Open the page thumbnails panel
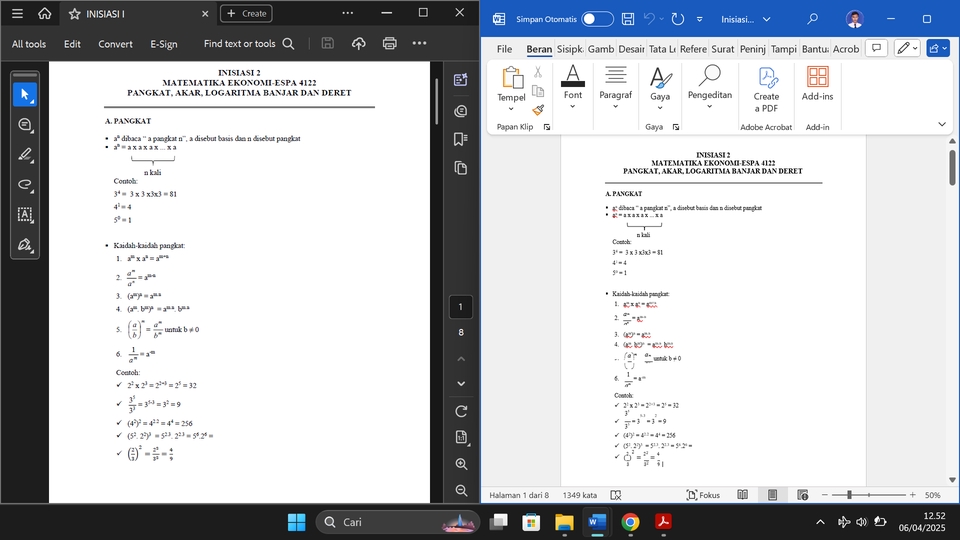The height and width of the screenshot is (540, 960). 461,168
